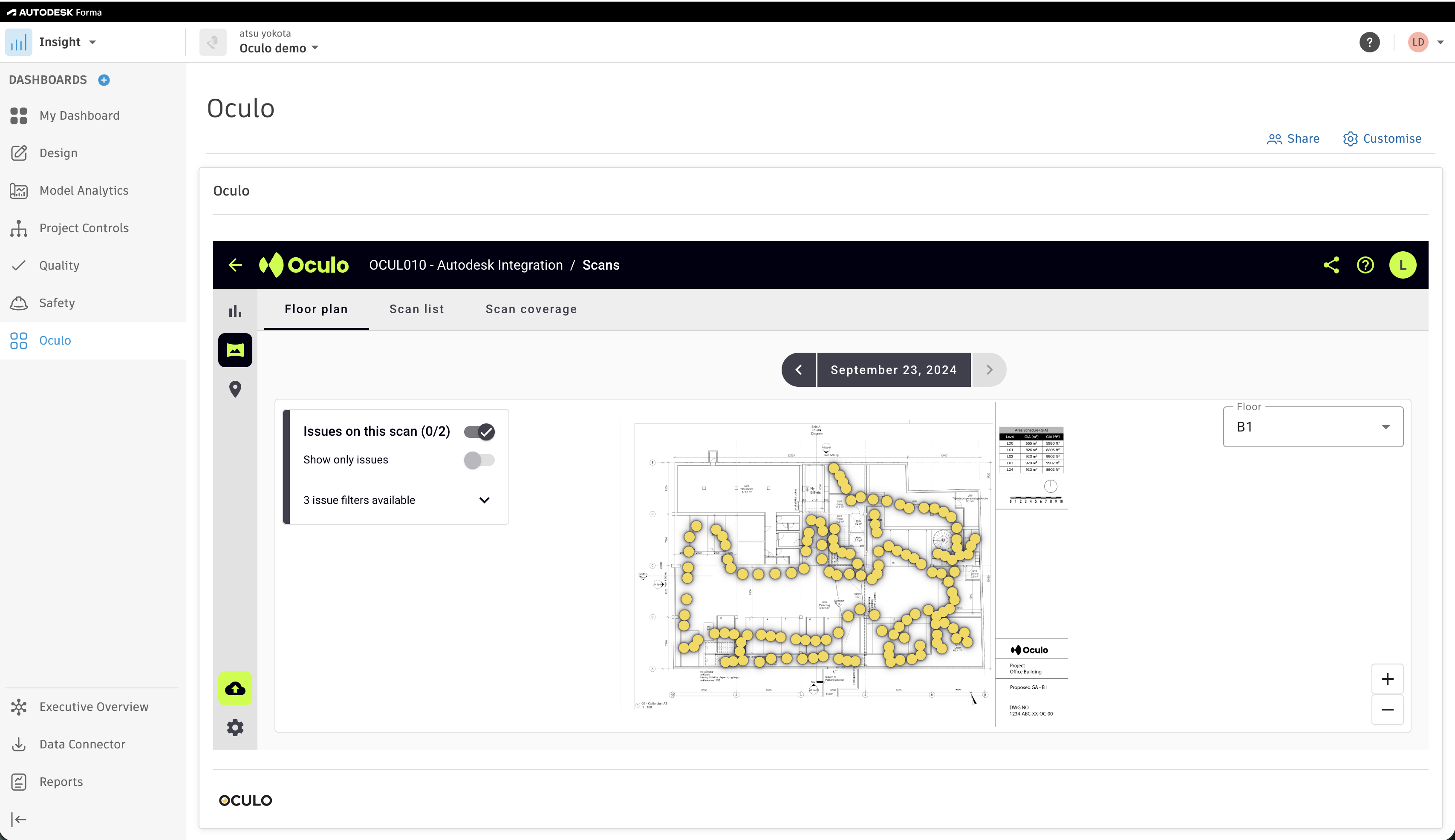Image resolution: width=1455 pixels, height=840 pixels.
Task: Click the green share icon
Action: 1331,265
